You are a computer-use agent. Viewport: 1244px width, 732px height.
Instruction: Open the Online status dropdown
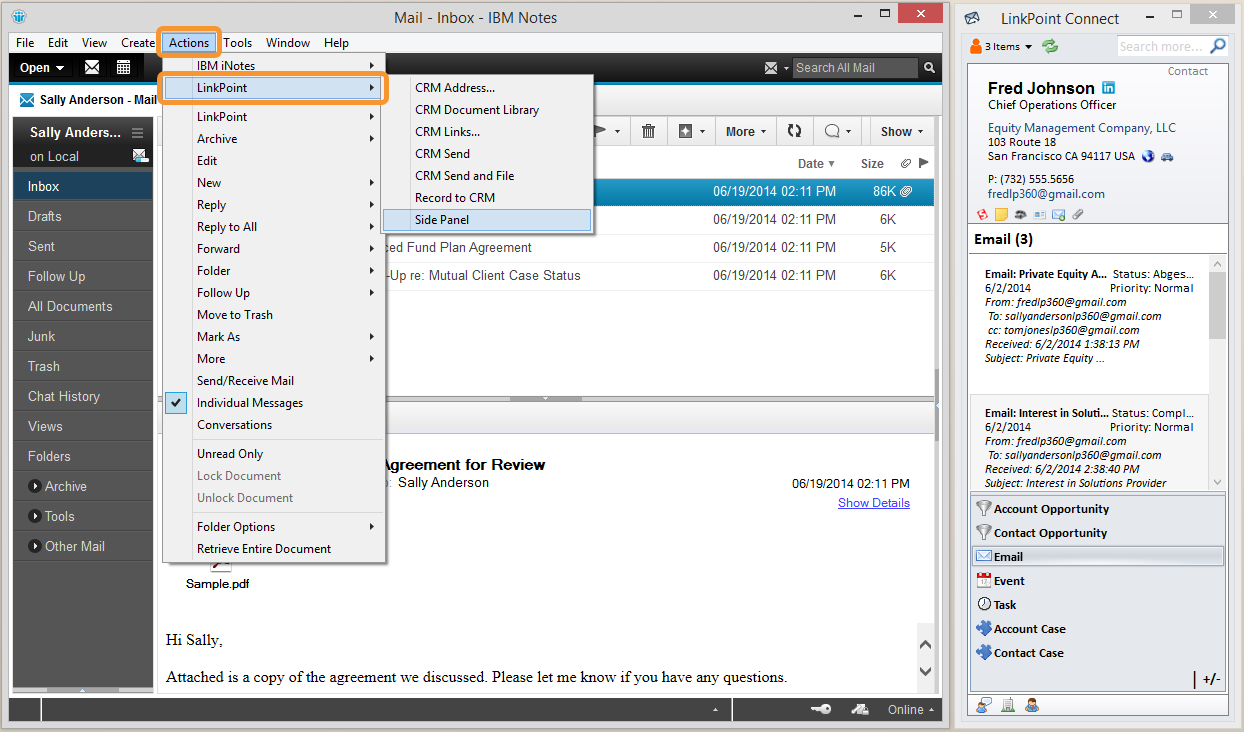tap(911, 709)
